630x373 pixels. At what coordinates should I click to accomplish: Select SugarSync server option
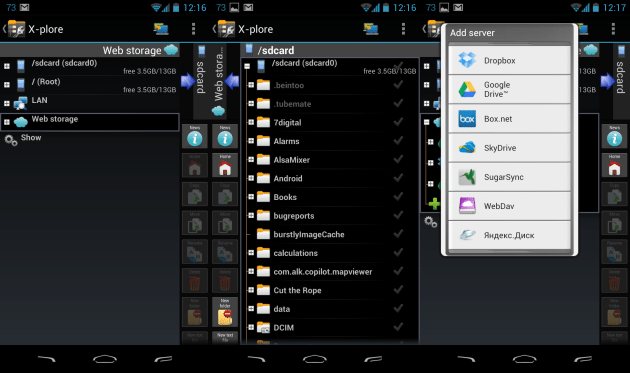(509, 177)
